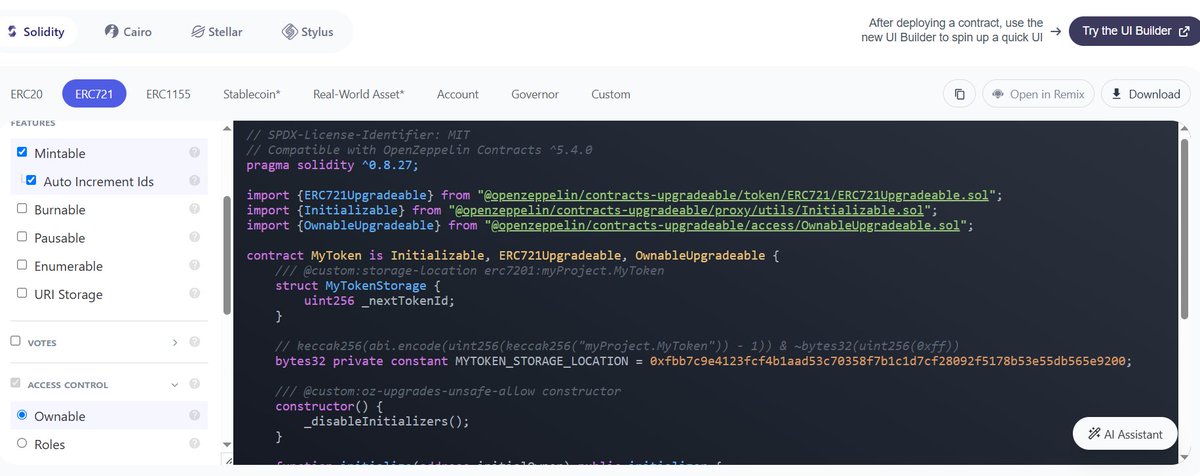Uncheck the Auto Increment Ids checkbox
Screen dimensions: 1200x476
click(x=32, y=181)
